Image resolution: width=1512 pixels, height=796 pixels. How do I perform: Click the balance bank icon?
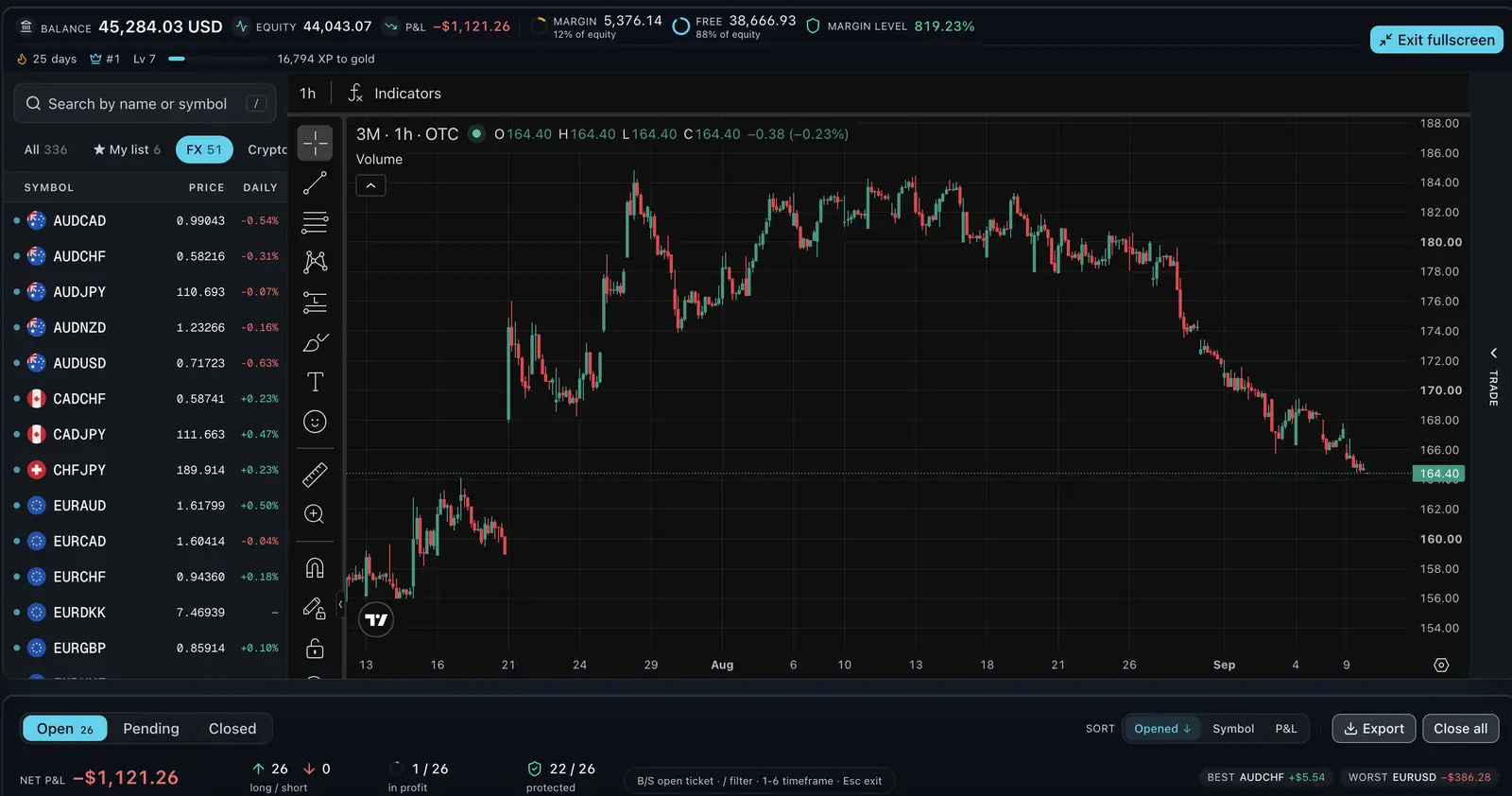coord(26,26)
